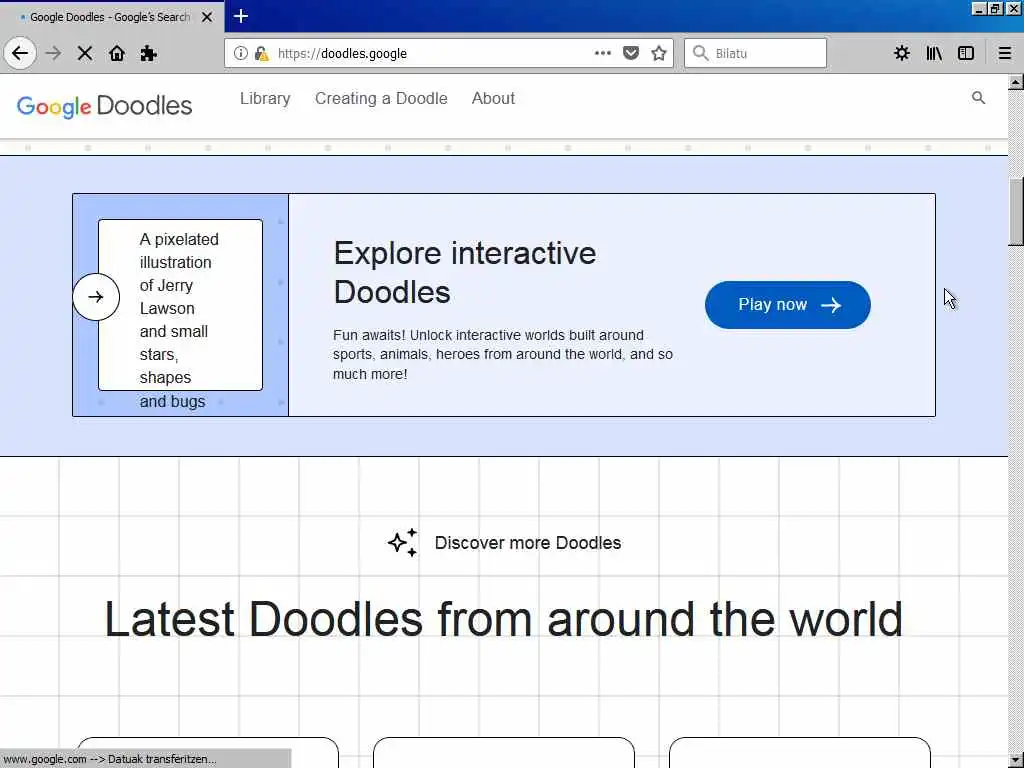This screenshot has width=1024, height=768.
Task: Toggle the sidebar view icon
Action: point(966,53)
